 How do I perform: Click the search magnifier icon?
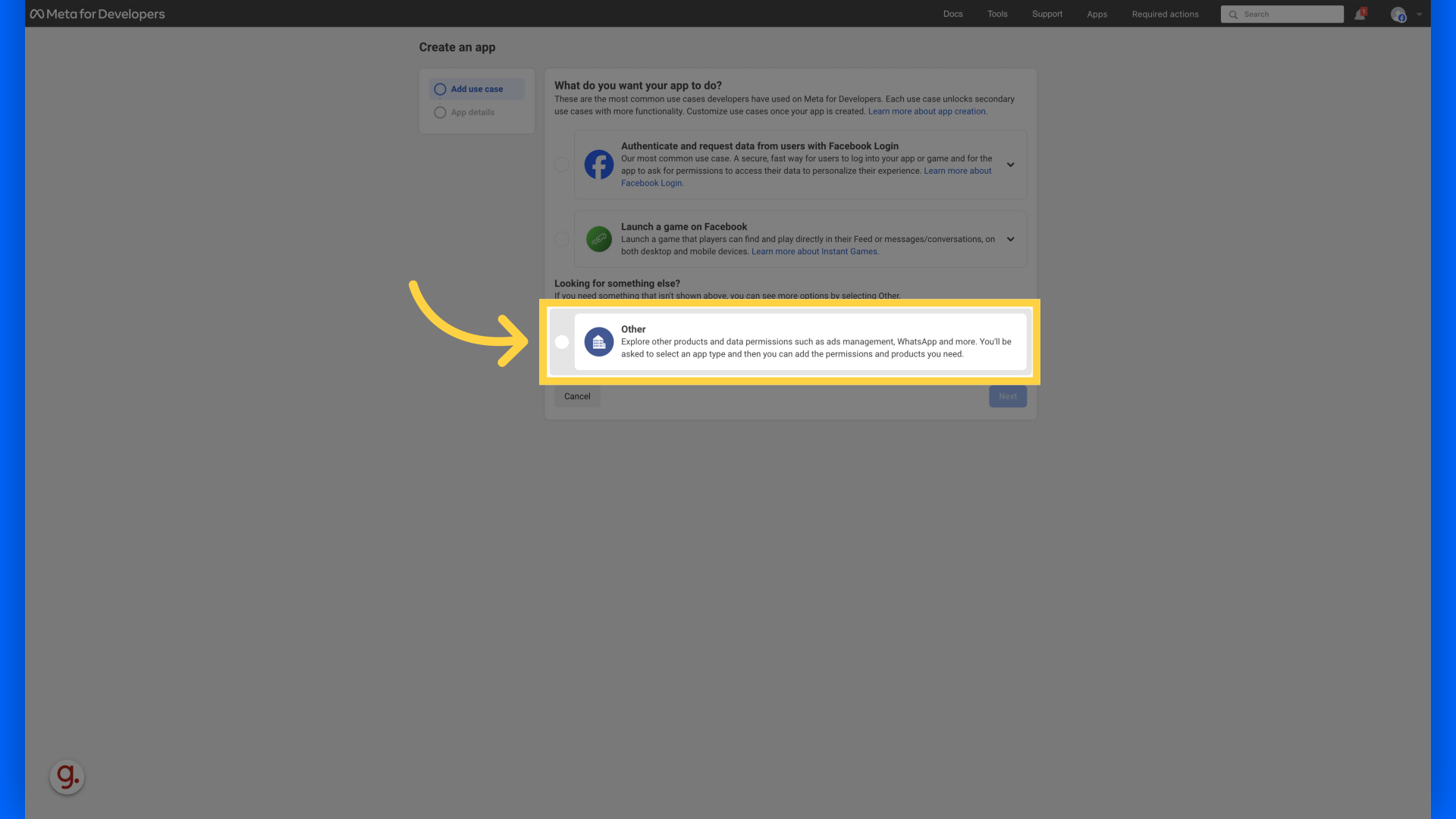(1233, 14)
